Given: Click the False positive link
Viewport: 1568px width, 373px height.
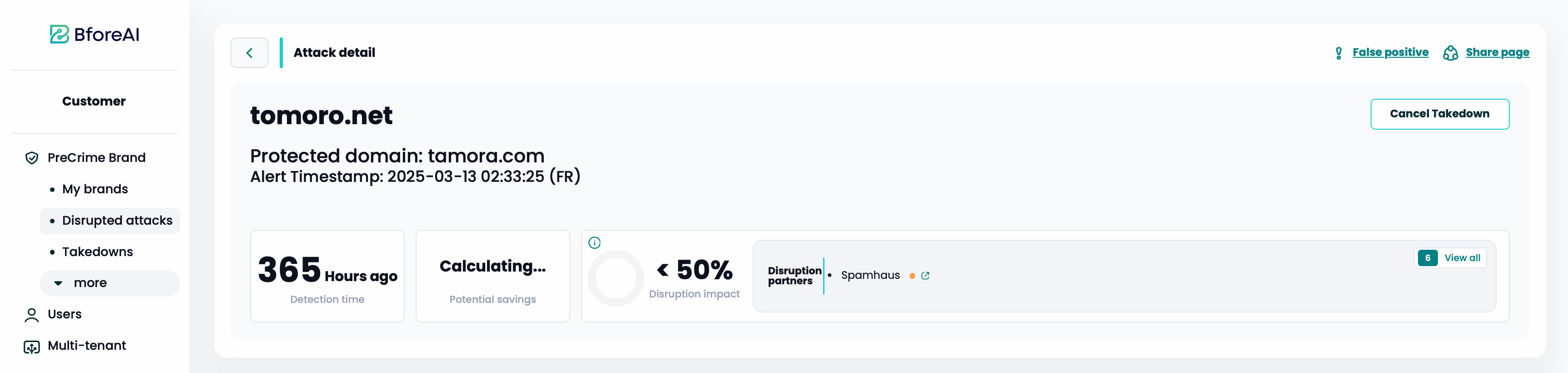Looking at the screenshot, I should pyautogui.click(x=1390, y=52).
